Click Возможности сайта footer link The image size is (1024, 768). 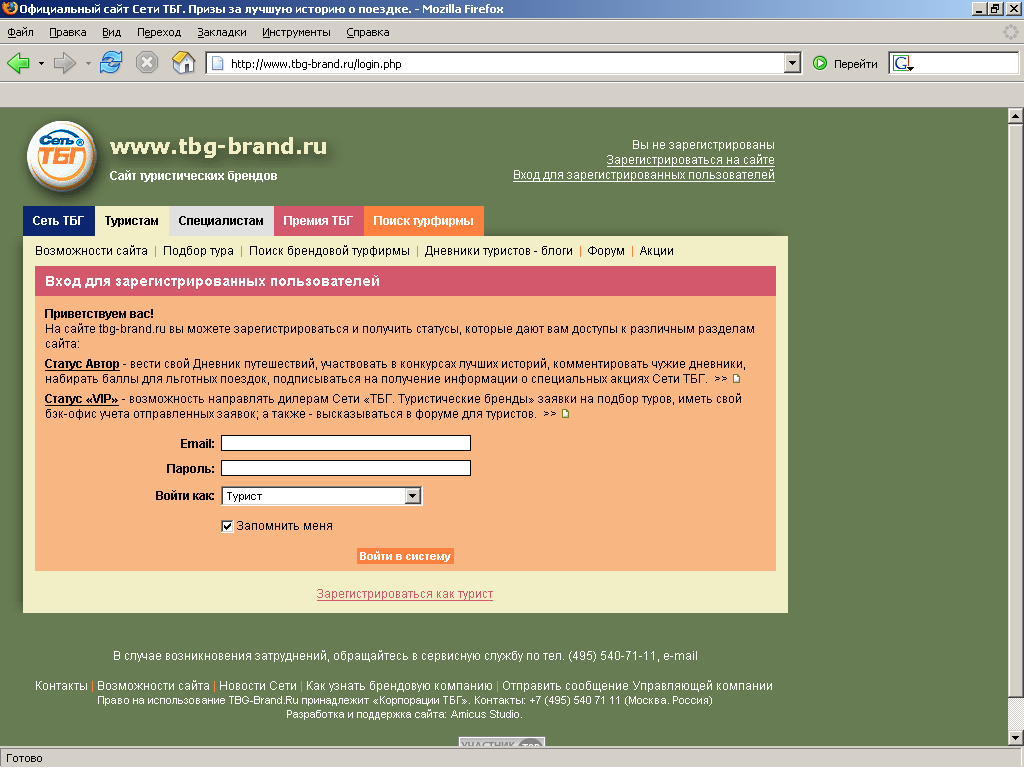153,686
